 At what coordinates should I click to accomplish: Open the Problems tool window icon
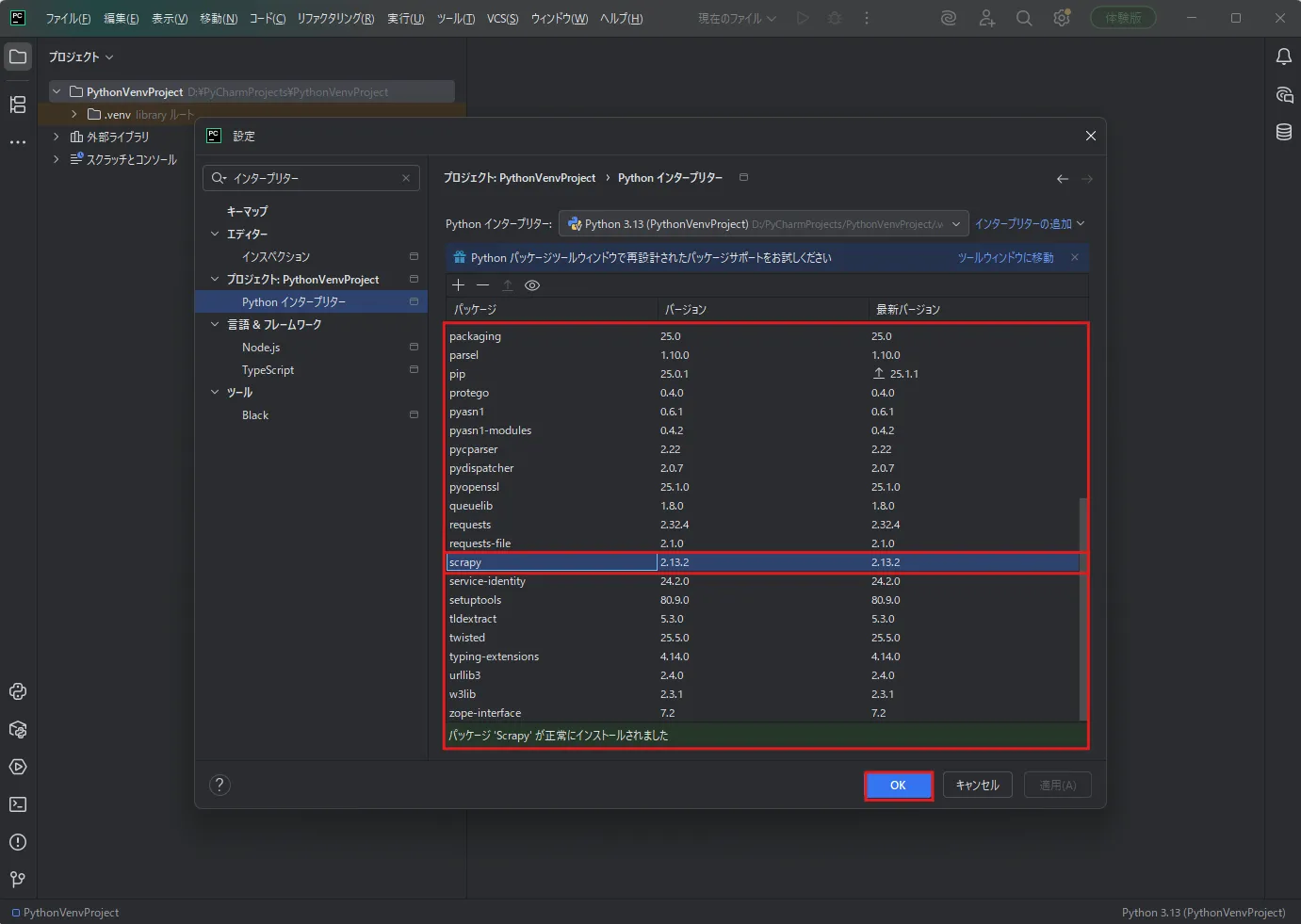[18, 842]
